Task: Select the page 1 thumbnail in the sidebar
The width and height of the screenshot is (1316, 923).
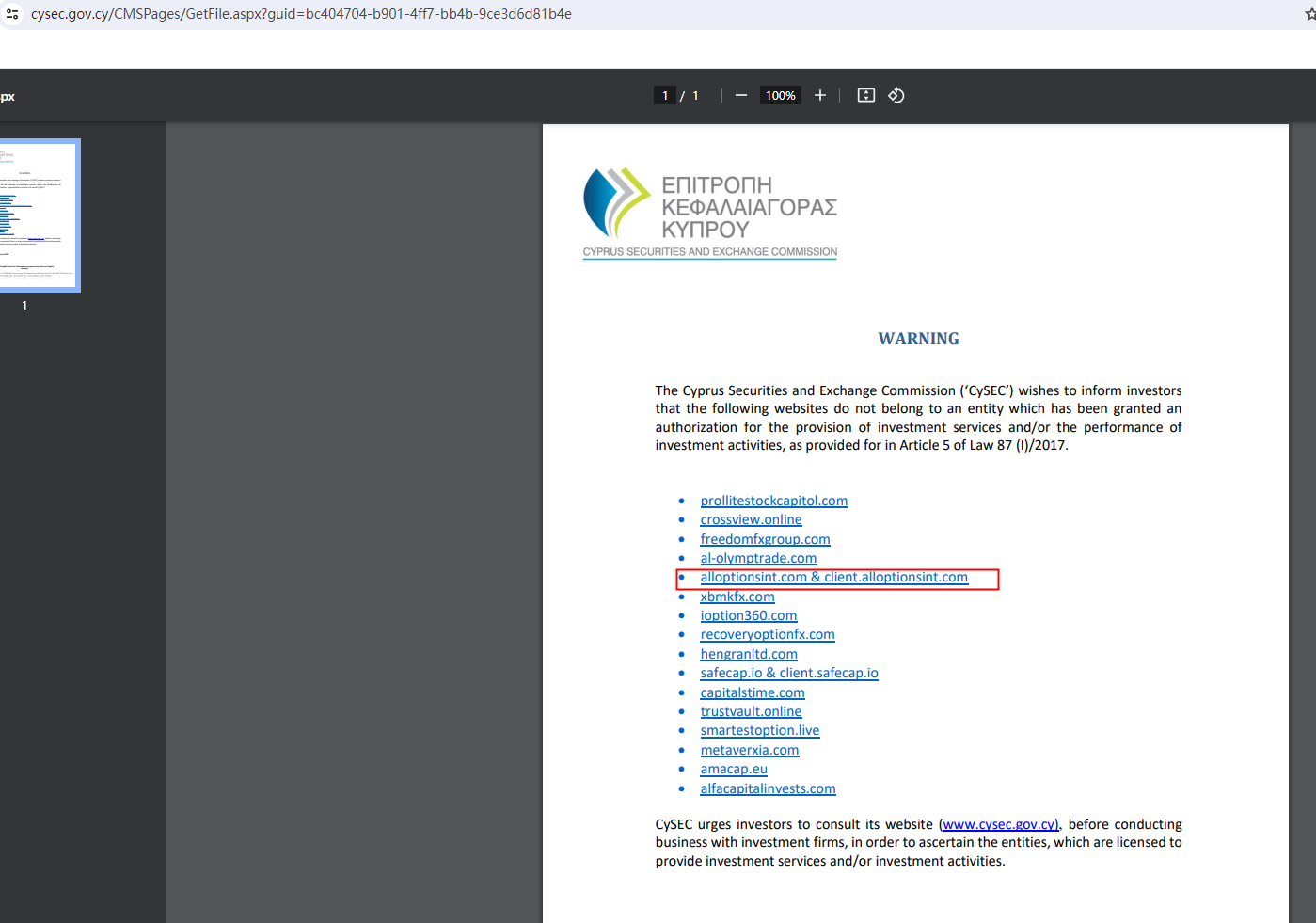Action: coord(38,215)
